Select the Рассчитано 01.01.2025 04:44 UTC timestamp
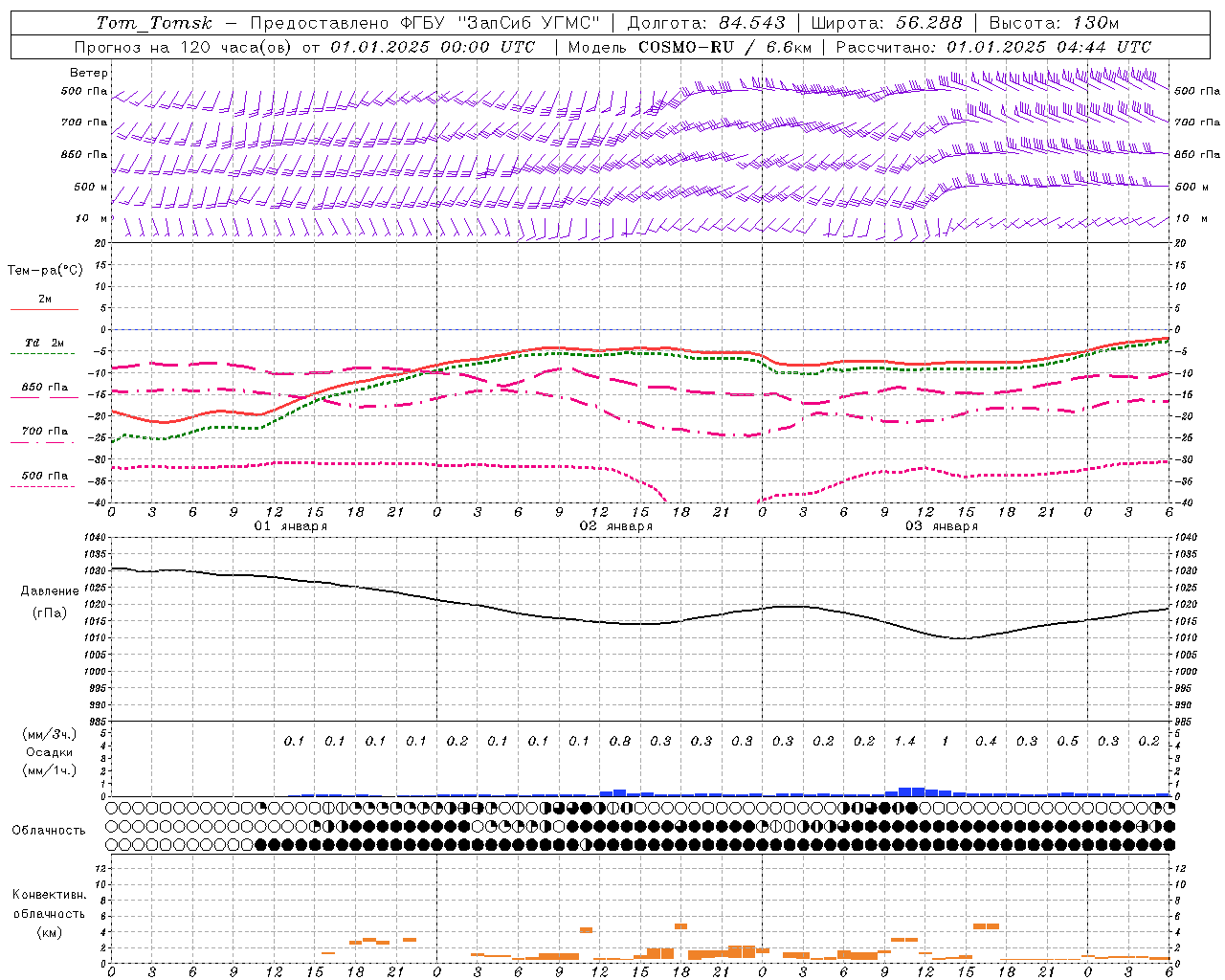Image resolution: width=1225 pixels, height=980 pixels. click(993, 47)
